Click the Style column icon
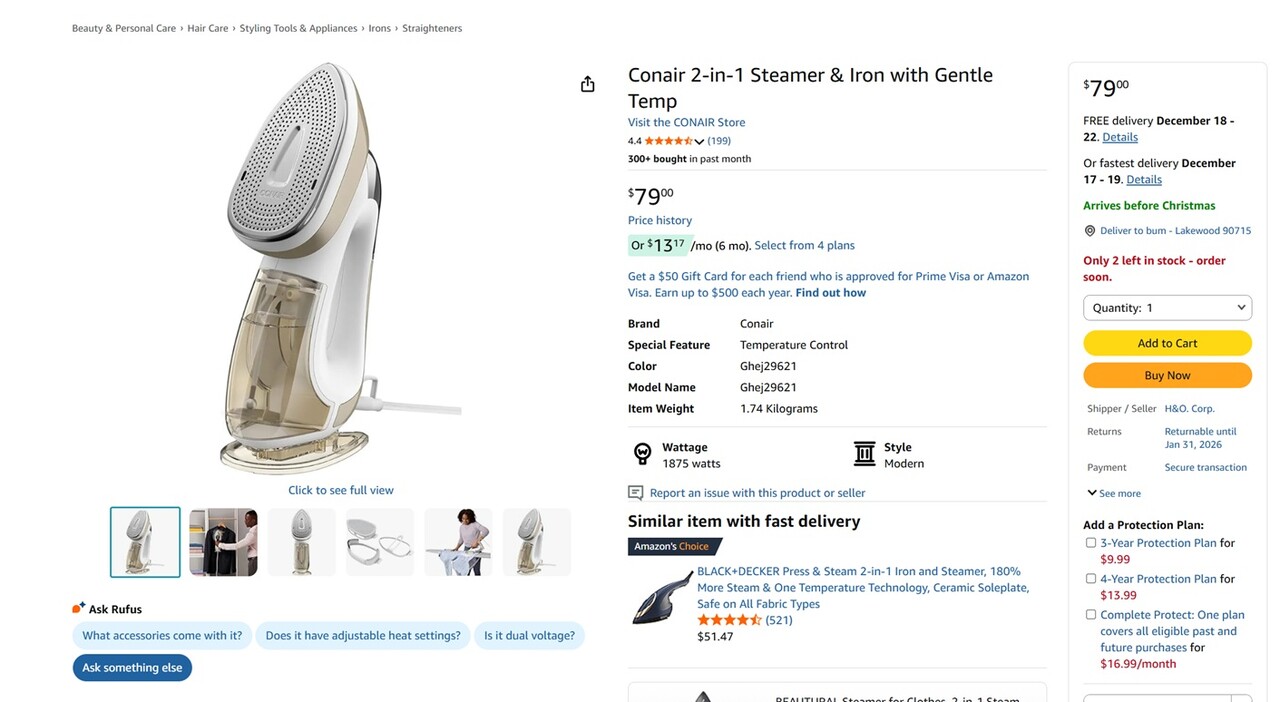 (865, 455)
